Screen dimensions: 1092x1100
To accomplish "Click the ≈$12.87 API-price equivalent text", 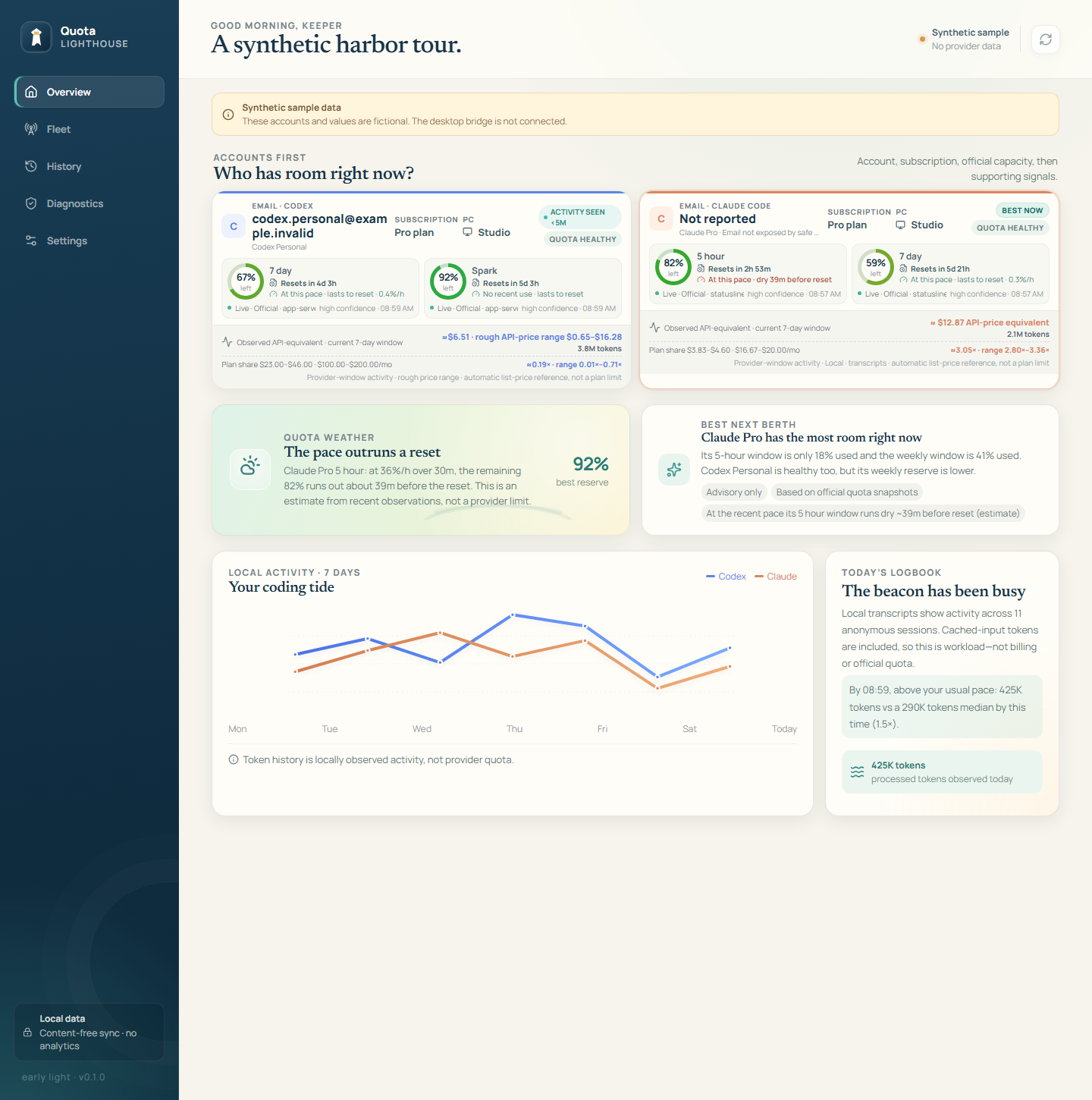I will (990, 322).
